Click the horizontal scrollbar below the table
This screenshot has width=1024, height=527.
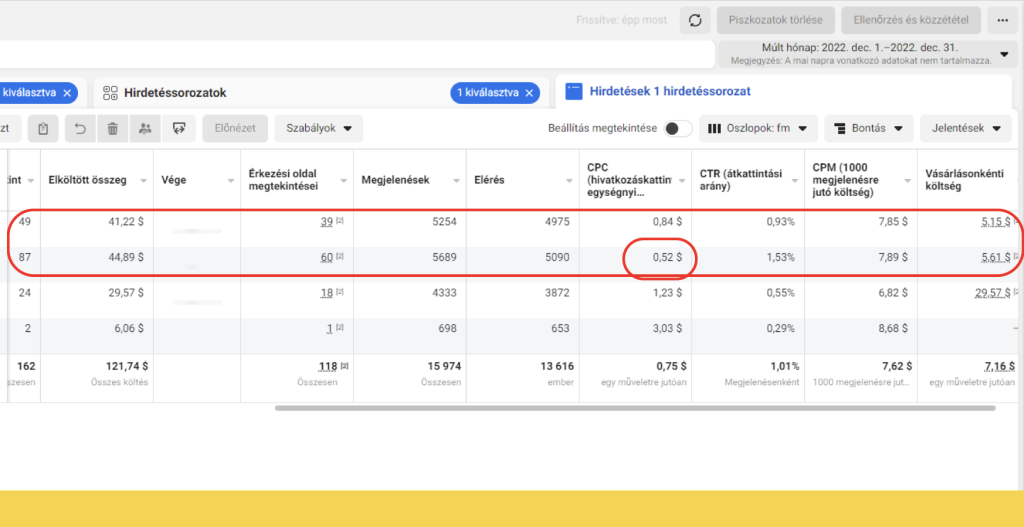point(635,407)
